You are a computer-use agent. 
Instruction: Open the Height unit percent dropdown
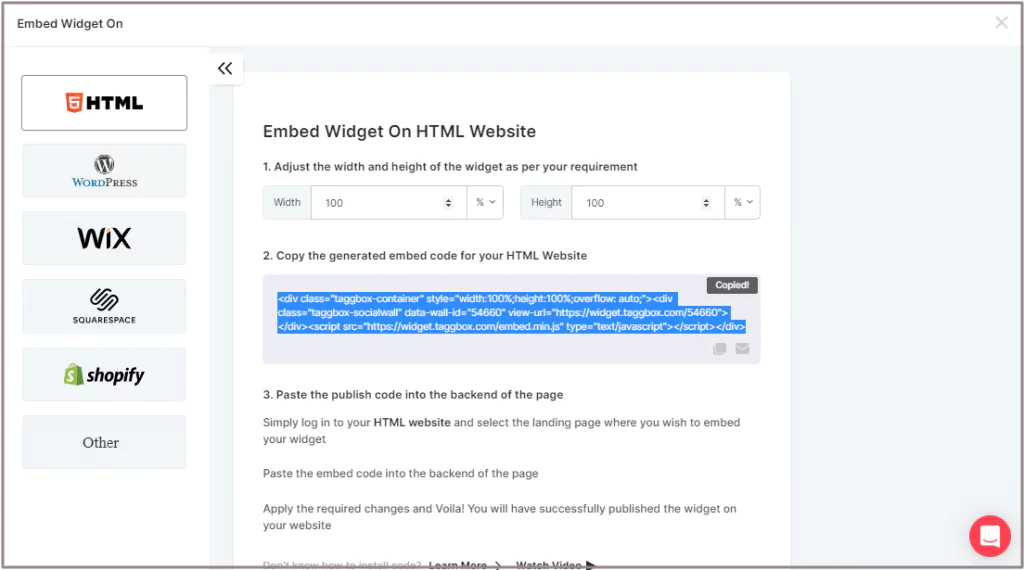tap(743, 202)
